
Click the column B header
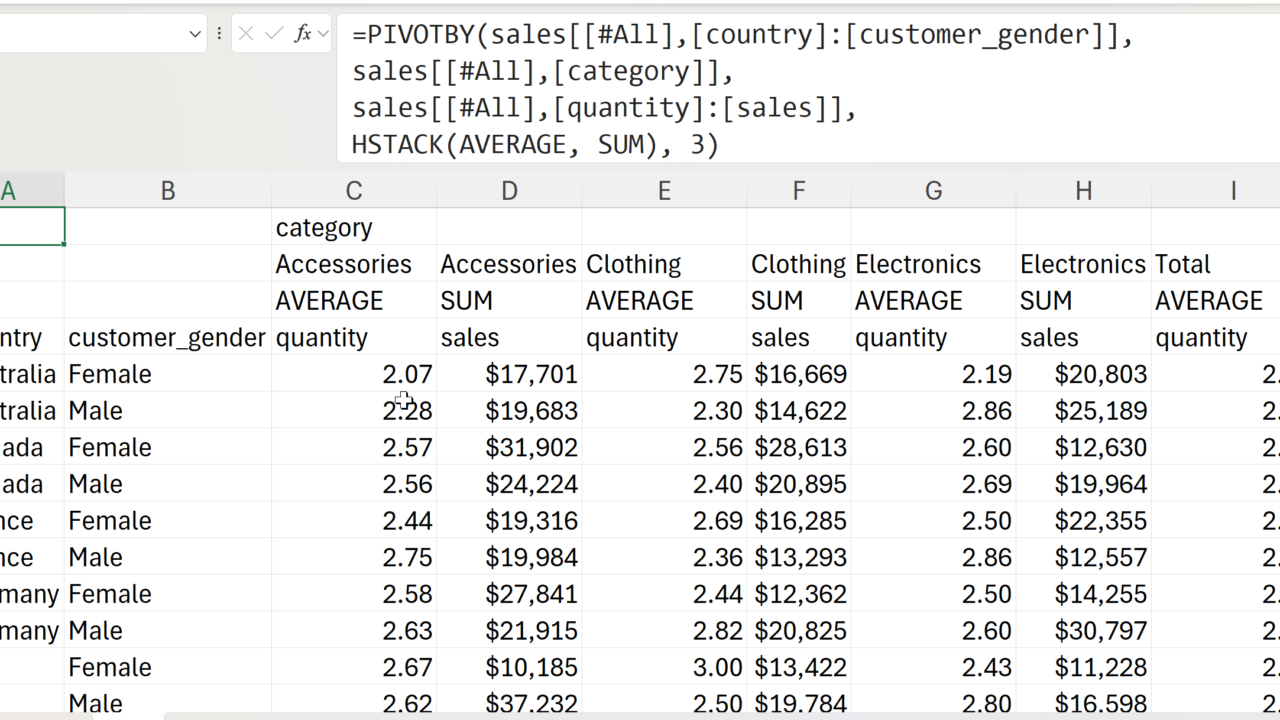tap(167, 191)
